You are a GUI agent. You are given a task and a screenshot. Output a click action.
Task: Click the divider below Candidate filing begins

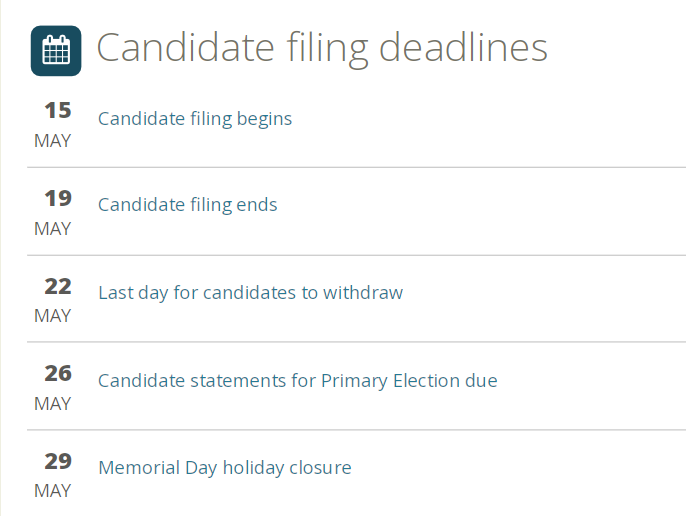(x=357, y=167)
